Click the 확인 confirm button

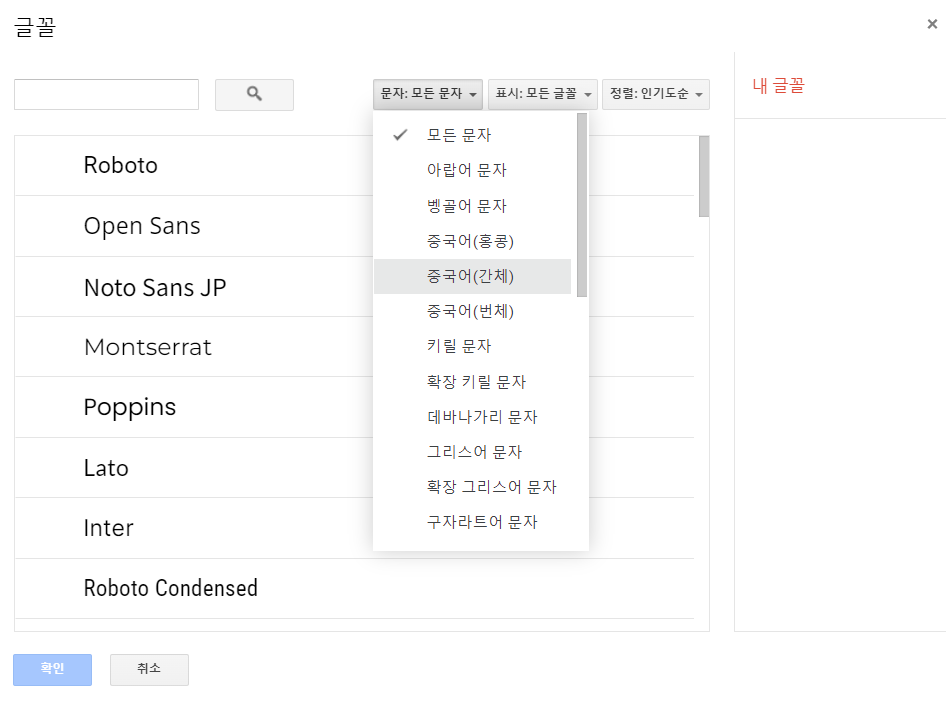coord(52,669)
